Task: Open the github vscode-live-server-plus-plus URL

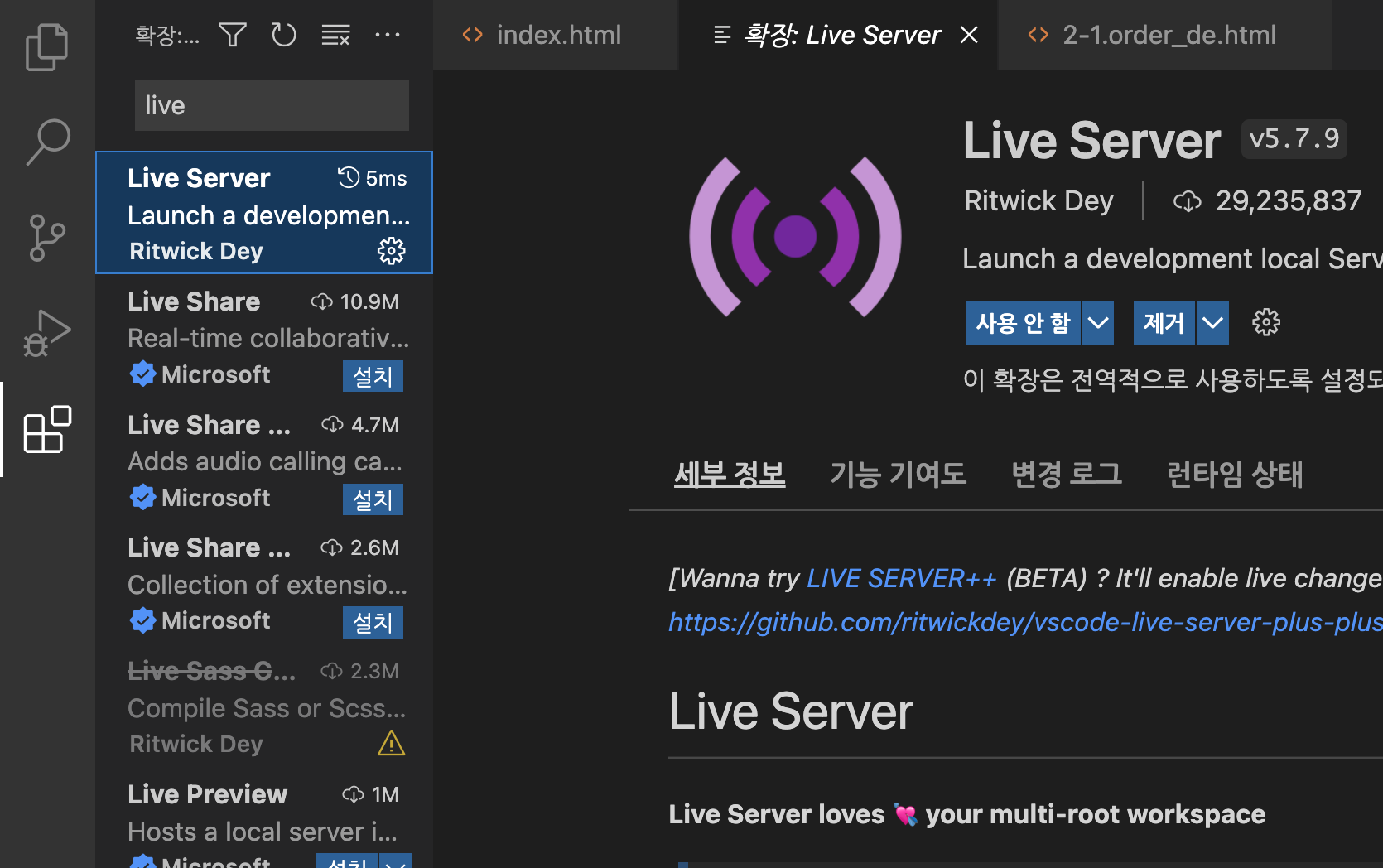Action: point(1025,622)
